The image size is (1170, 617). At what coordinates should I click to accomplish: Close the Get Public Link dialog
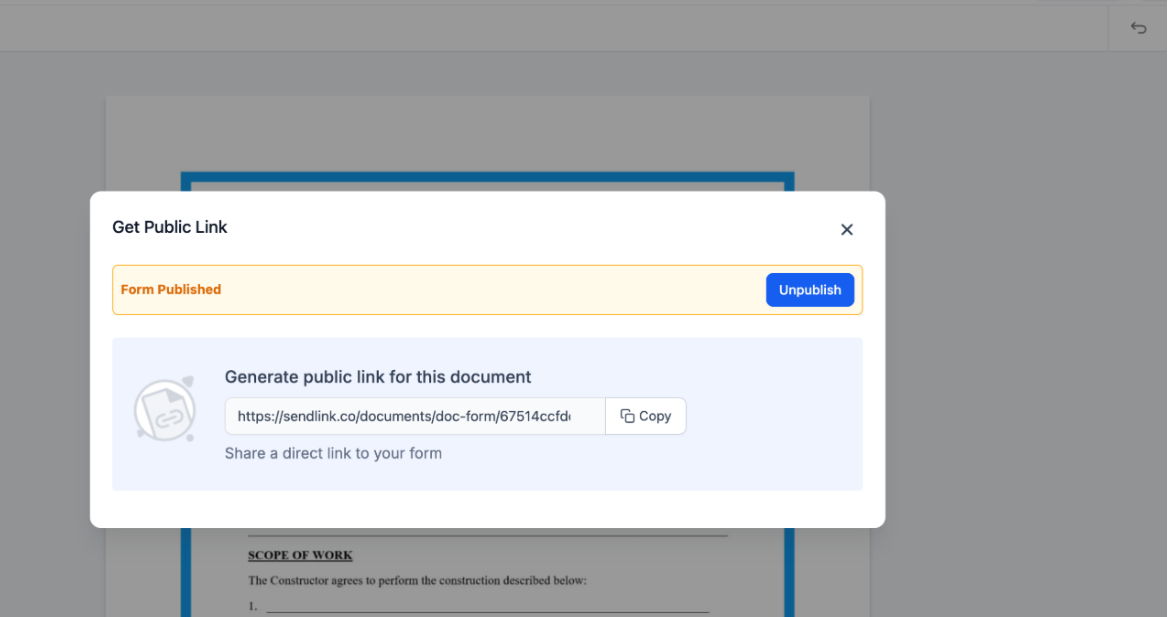(846, 230)
